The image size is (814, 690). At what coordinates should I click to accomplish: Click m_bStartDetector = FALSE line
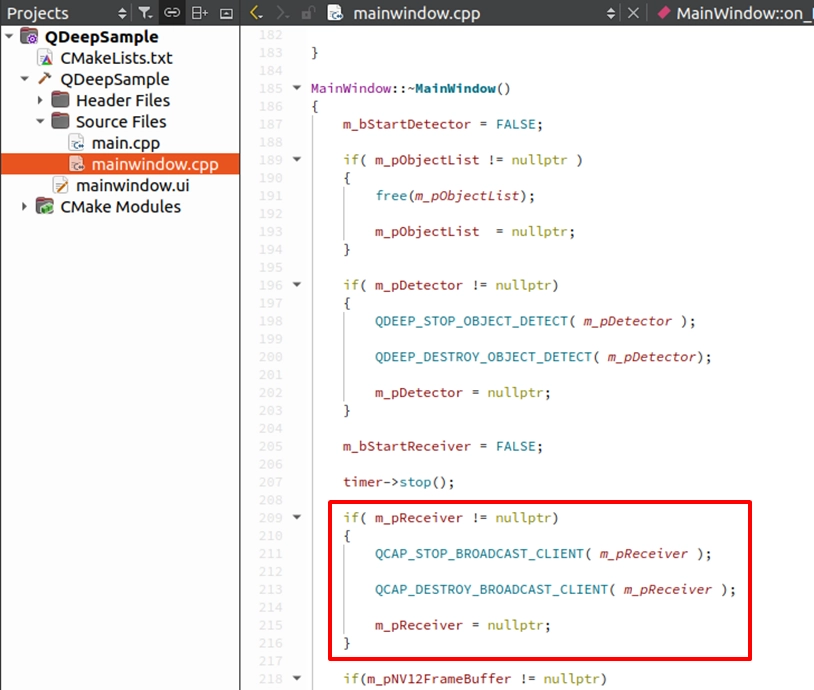coord(442,125)
